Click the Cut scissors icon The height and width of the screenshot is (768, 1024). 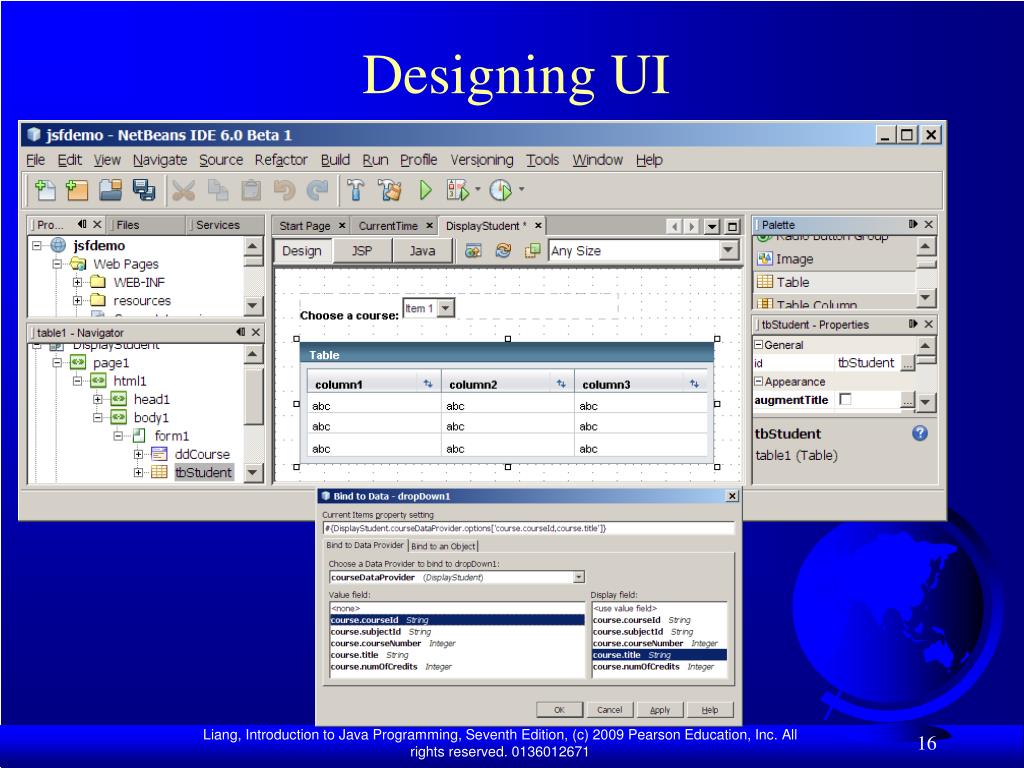(x=184, y=190)
